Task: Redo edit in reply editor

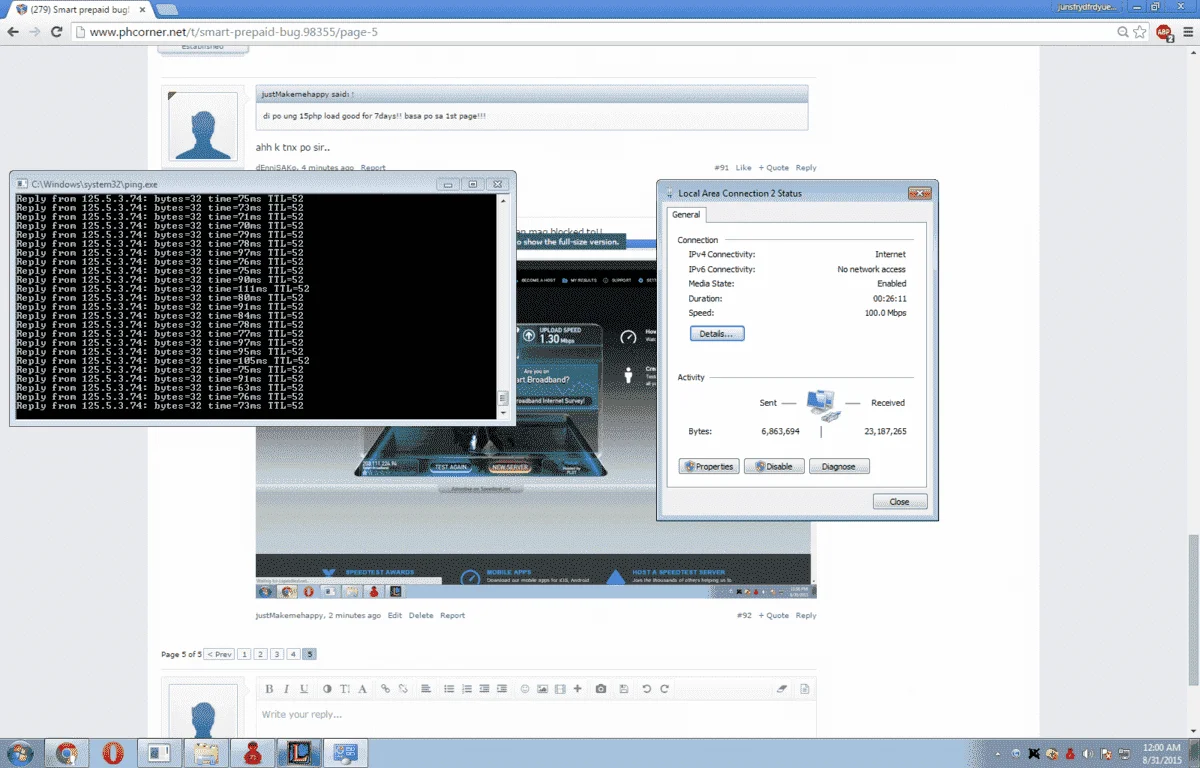Action: pyautogui.click(x=664, y=689)
